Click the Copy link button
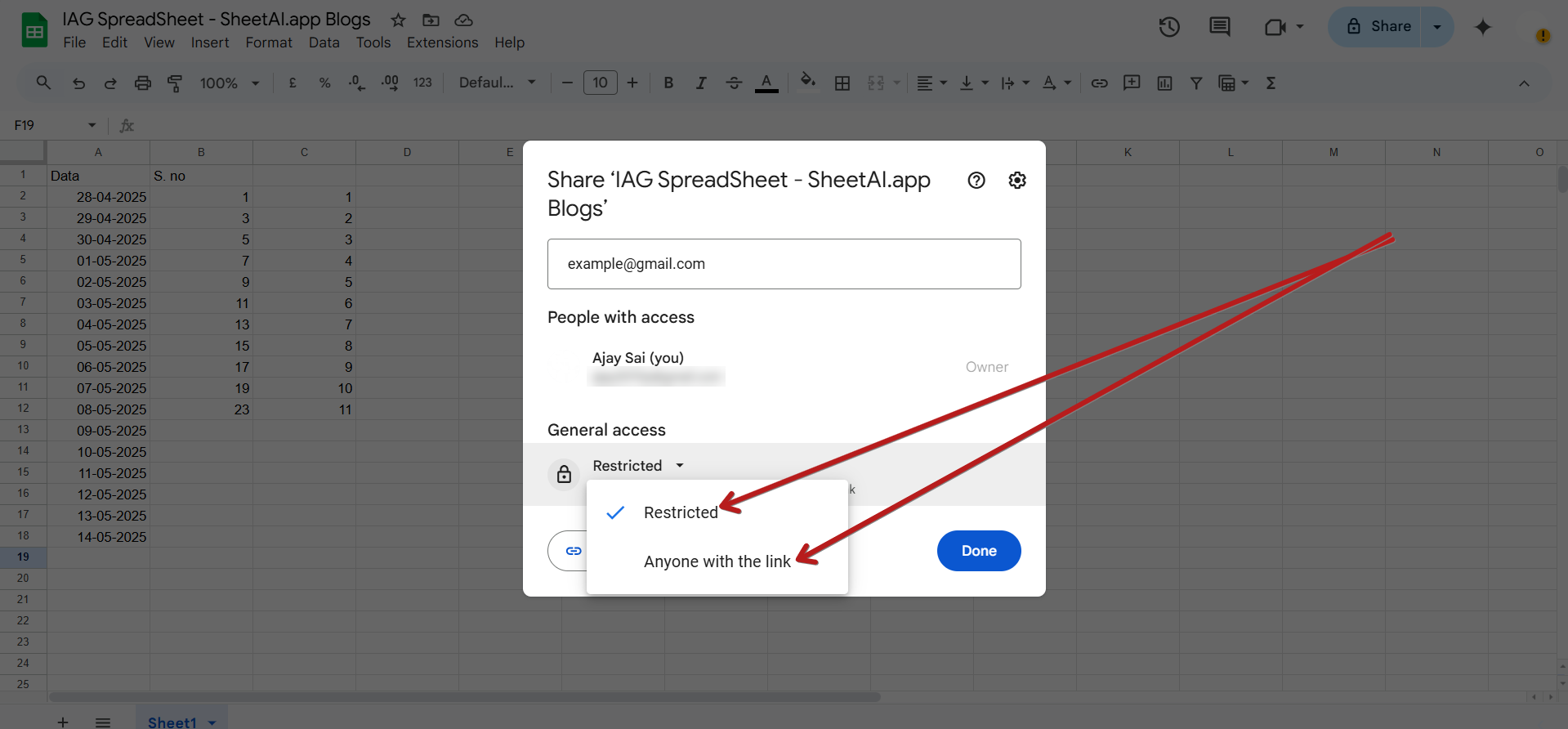Viewport: 1568px width, 729px height. click(568, 551)
